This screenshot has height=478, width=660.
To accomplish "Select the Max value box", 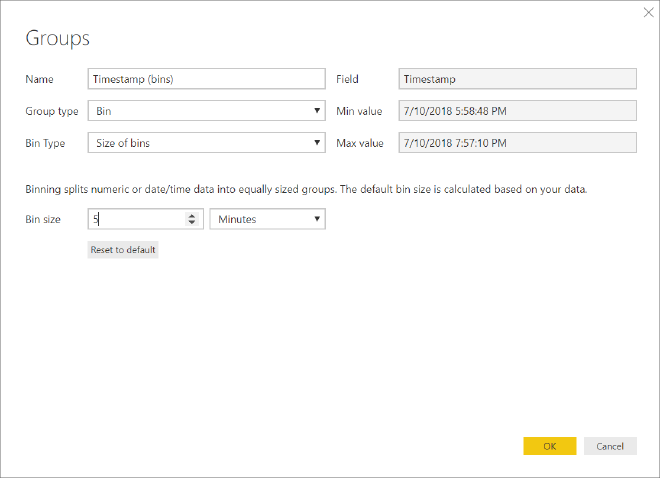I will coord(517,143).
